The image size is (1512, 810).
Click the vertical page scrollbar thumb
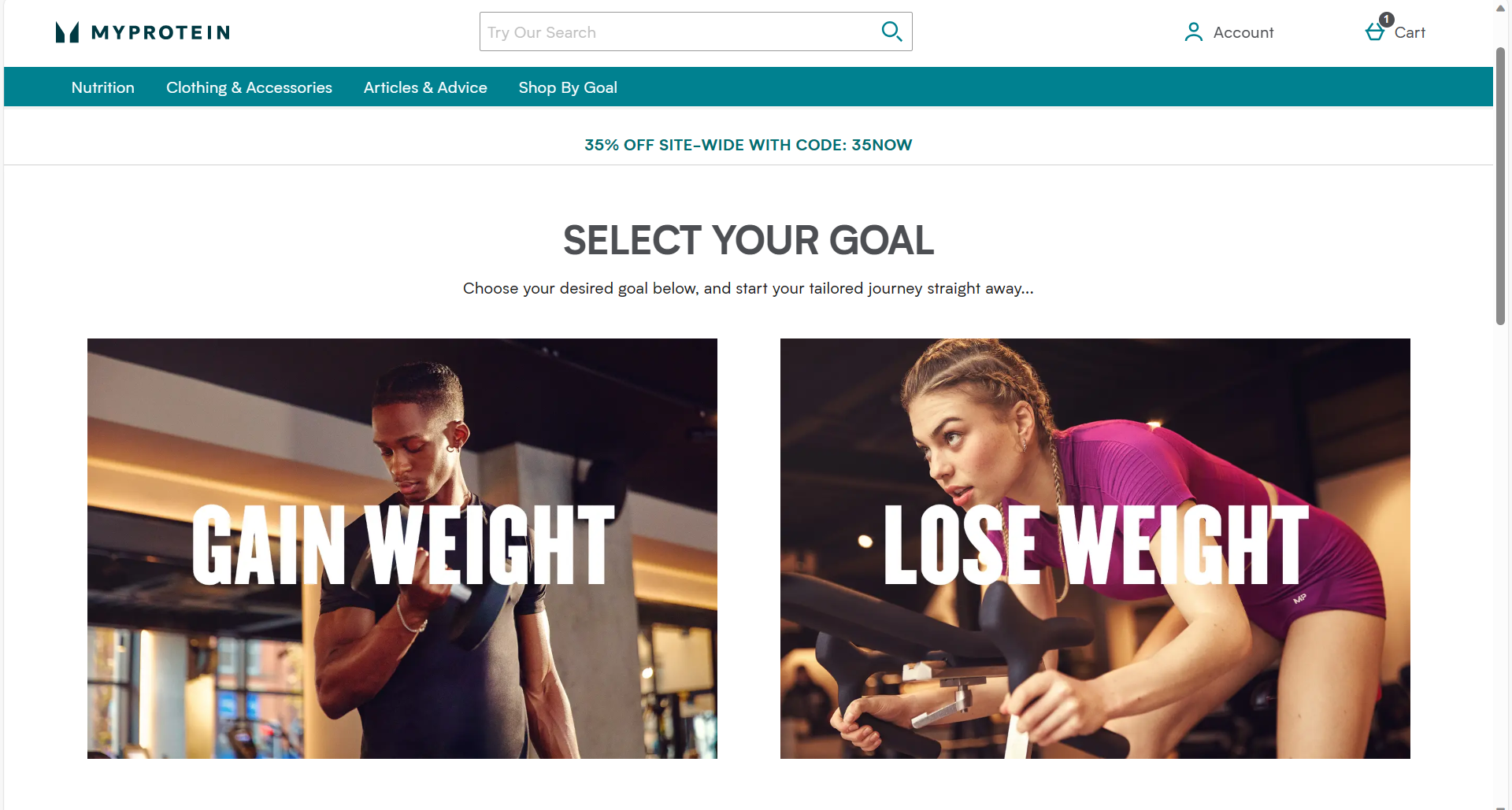(1501, 186)
